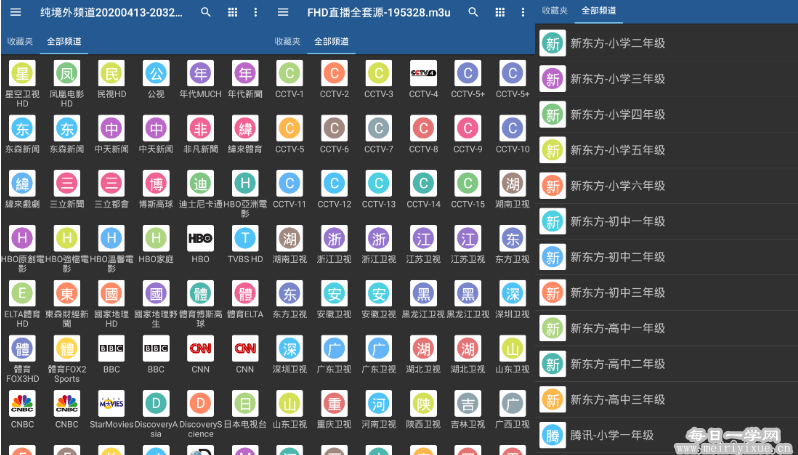Viewport: 798px width, 455px height.
Task: Open 新东方-小学二年级 list entry
Action: tap(666, 43)
